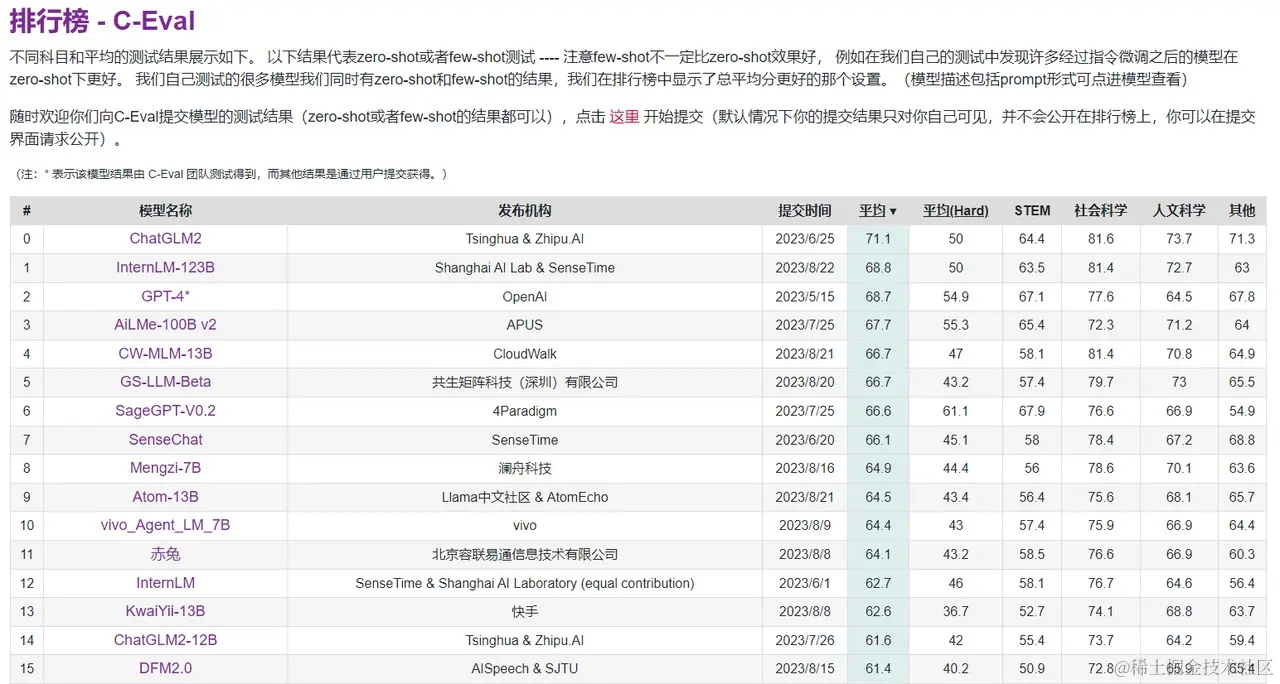Open the AiLMe-100B v2 model link
This screenshot has width=1280, height=684.
click(x=165, y=325)
